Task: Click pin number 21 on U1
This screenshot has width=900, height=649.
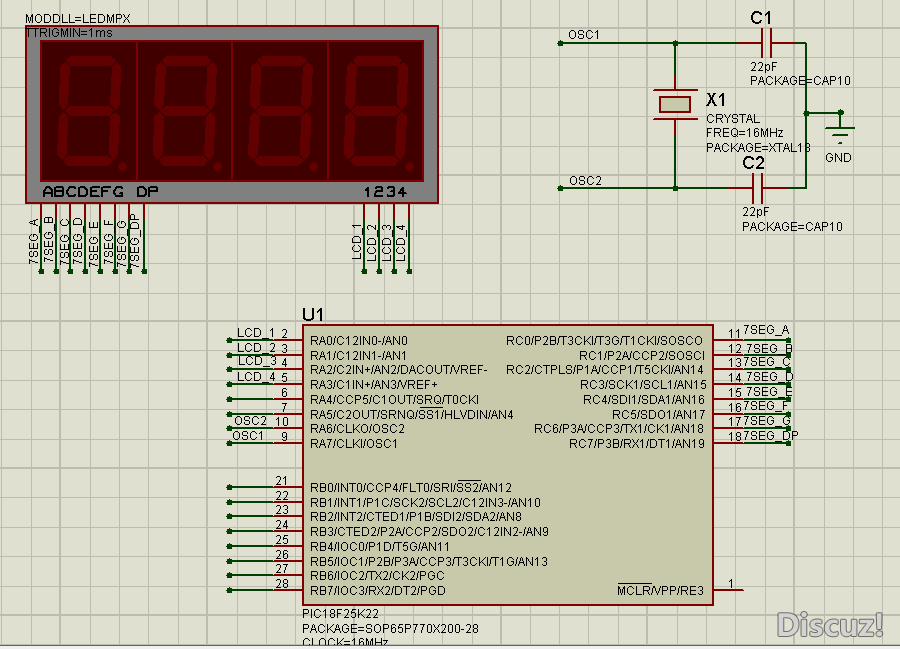Action: 281,481
